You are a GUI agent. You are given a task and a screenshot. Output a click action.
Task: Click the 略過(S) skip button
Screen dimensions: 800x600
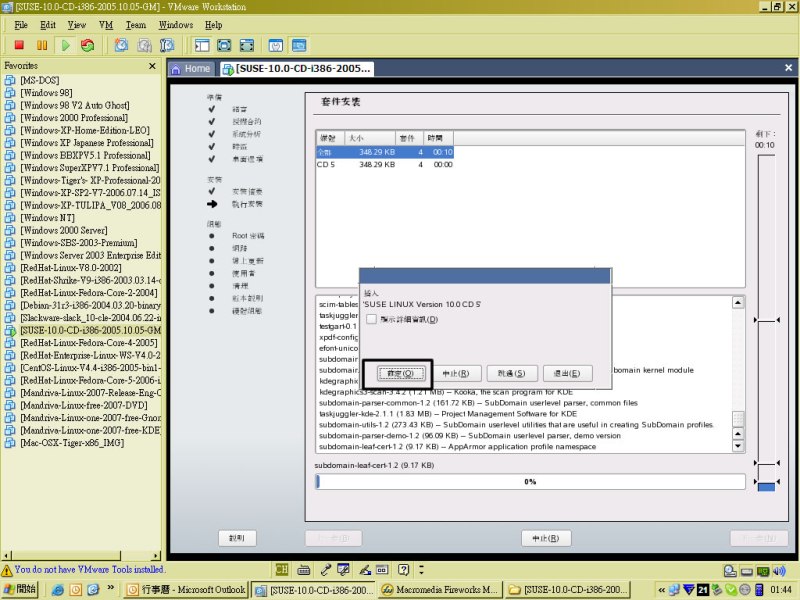tap(511, 373)
